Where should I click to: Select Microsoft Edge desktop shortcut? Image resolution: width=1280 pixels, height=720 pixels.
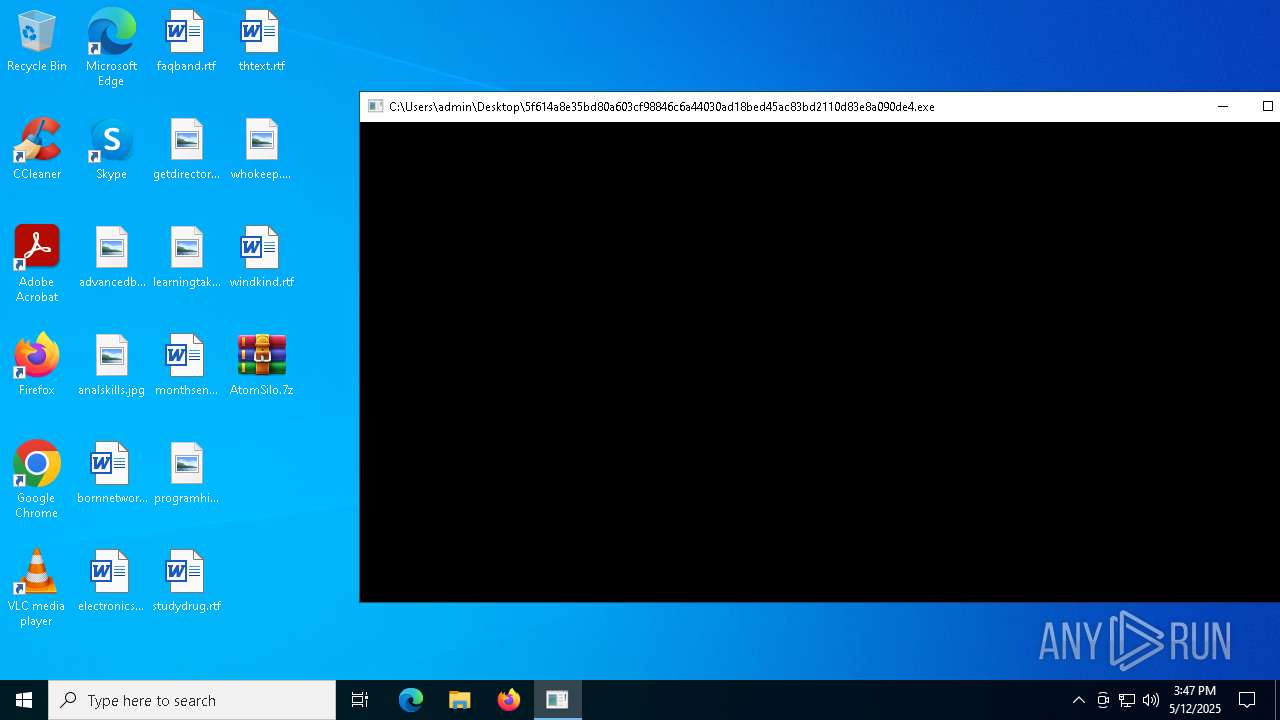111,48
